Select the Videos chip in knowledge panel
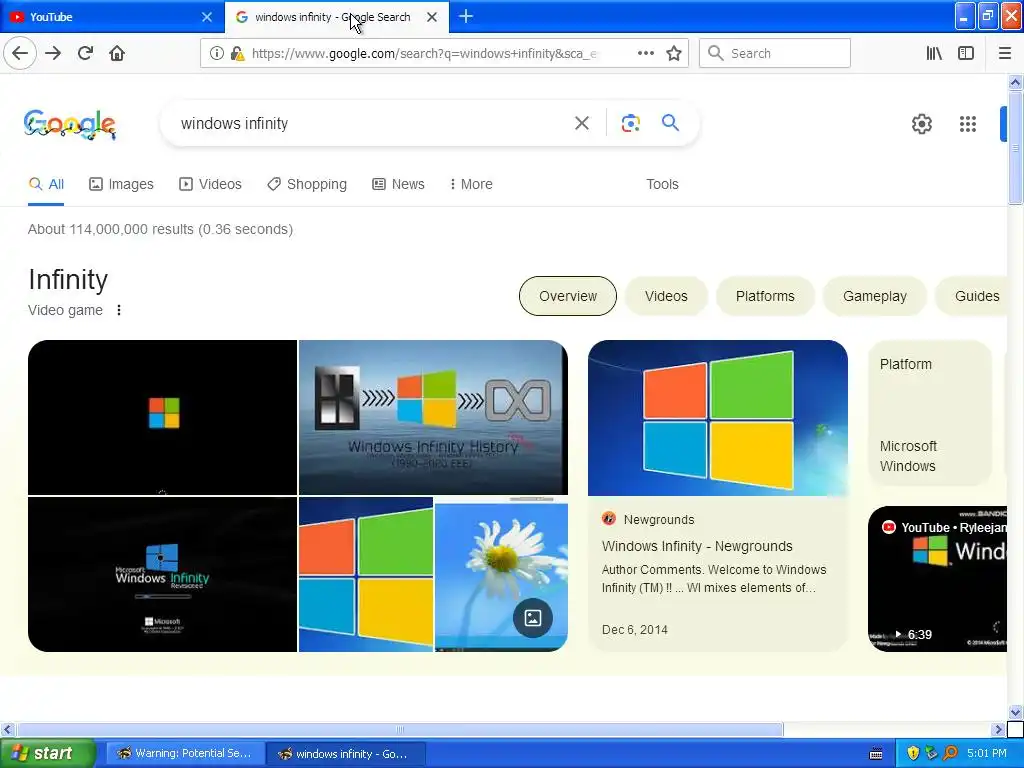The width and height of the screenshot is (1024, 768). (666, 296)
